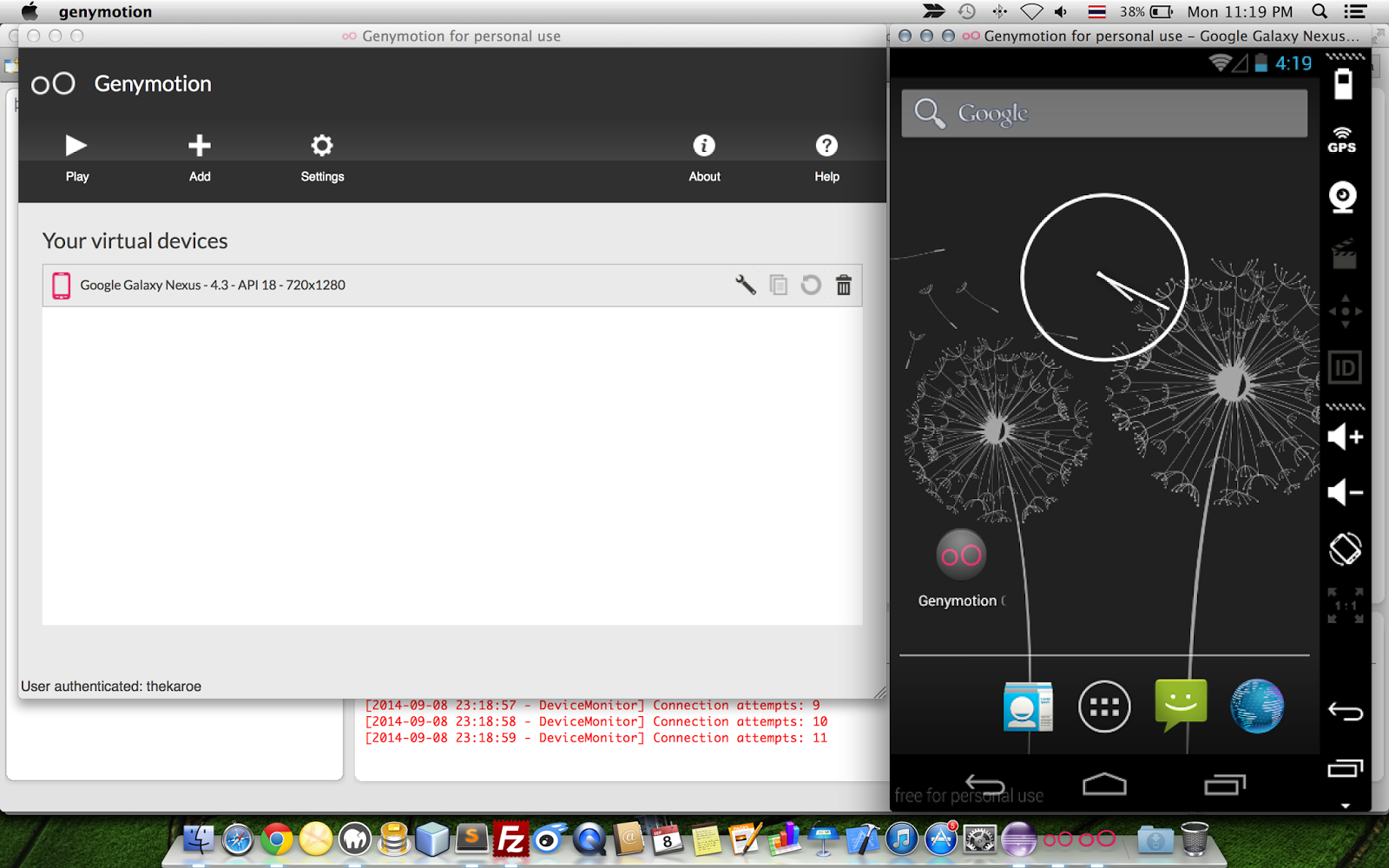Clone the Google Galaxy Nexus device
Screen dimensions: 1389x868
pyautogui.click(x=779, y=285)
